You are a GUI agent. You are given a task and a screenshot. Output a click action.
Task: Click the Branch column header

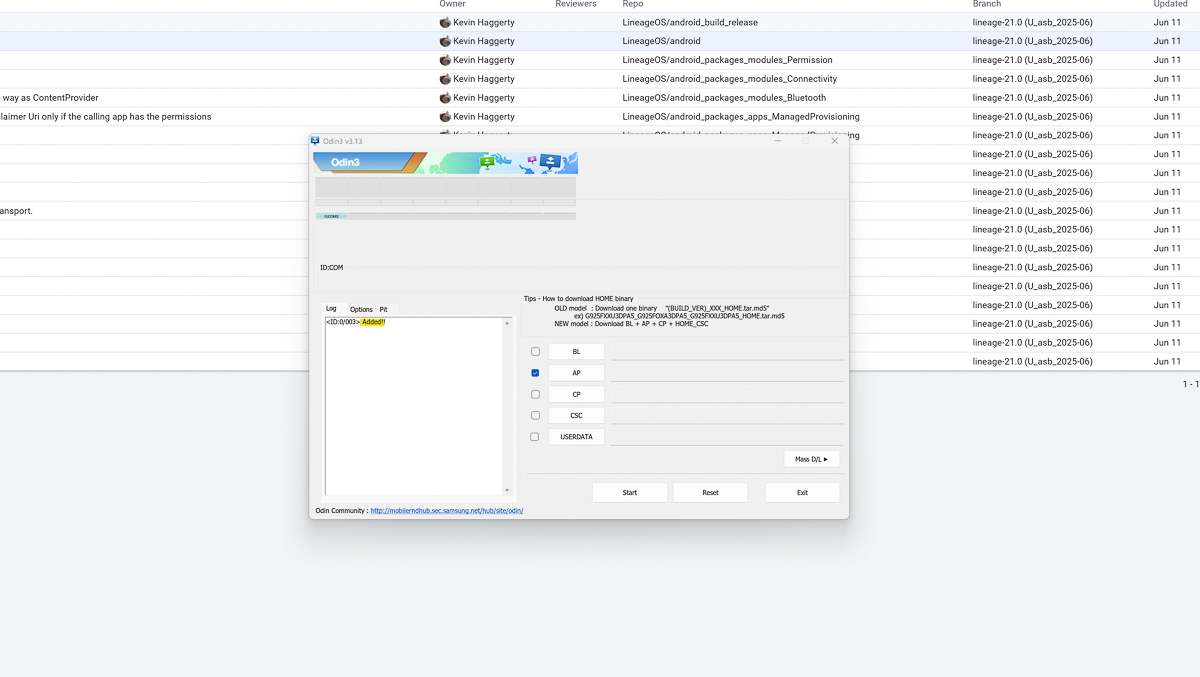click(x=987, y=4)
